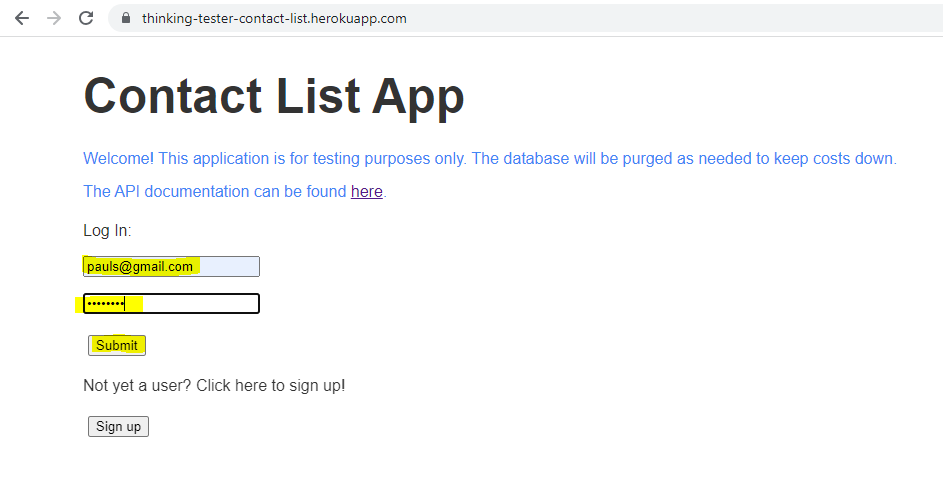
Task: Submit the login form
Action: click(x=117, y=345)
